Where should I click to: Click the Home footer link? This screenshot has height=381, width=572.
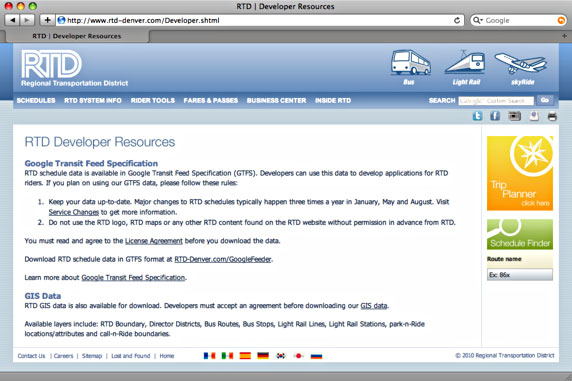pyautogui.click(x=167, y=356)
